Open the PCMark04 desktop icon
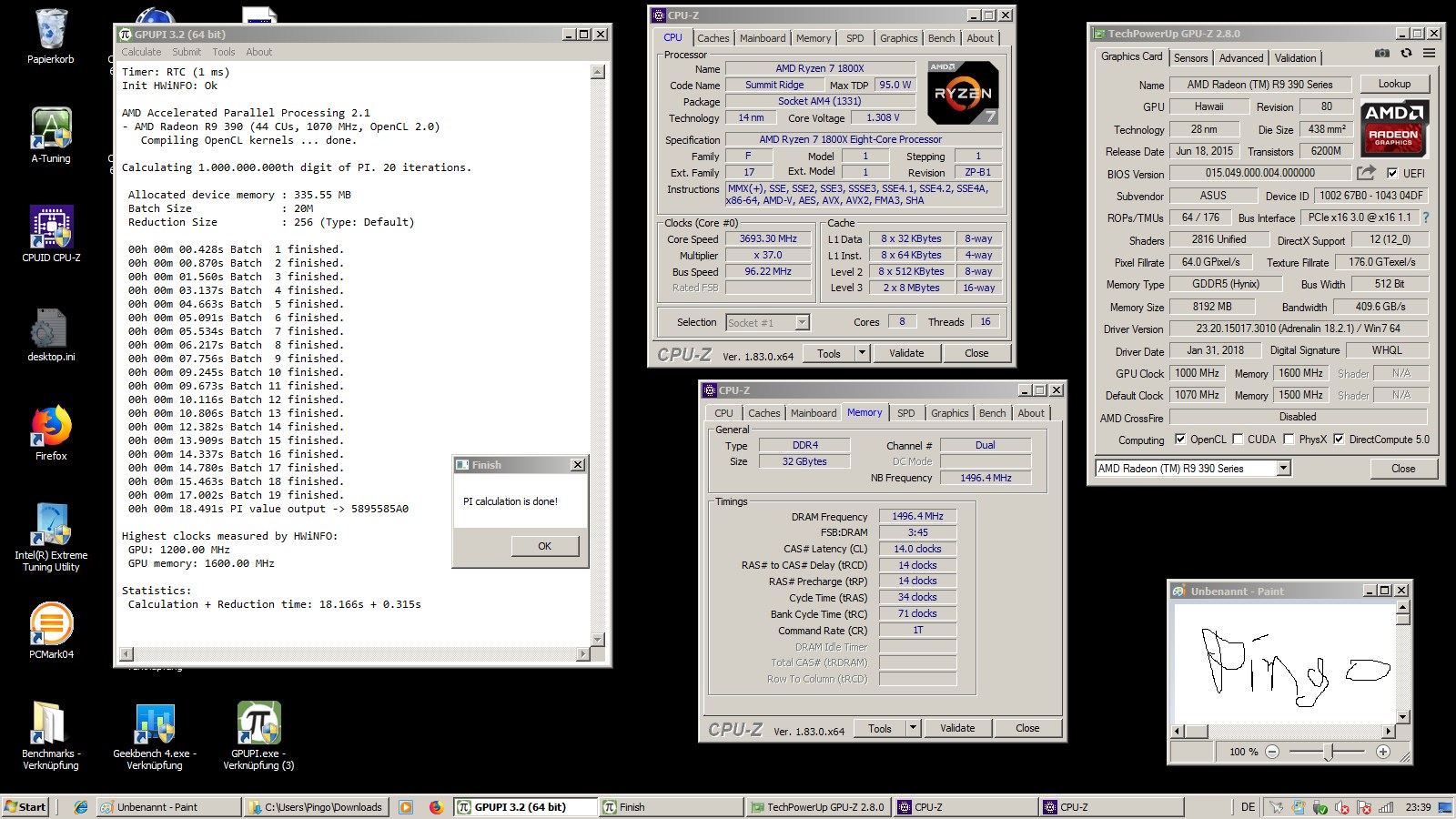Screen dimensions: 1456x819 click(51, 631)
